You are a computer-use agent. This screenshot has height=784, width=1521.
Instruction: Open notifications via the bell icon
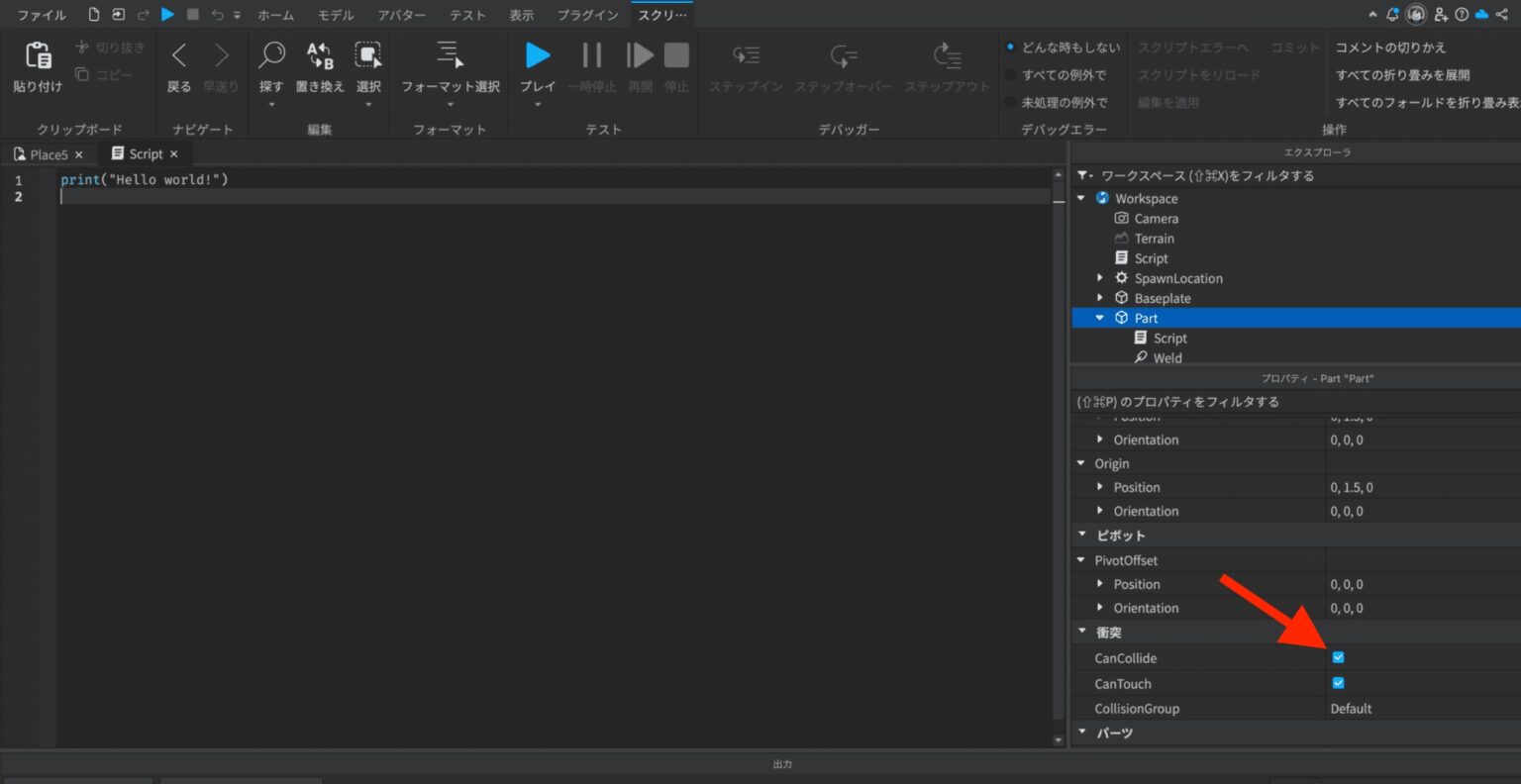tap(1392, 14)
